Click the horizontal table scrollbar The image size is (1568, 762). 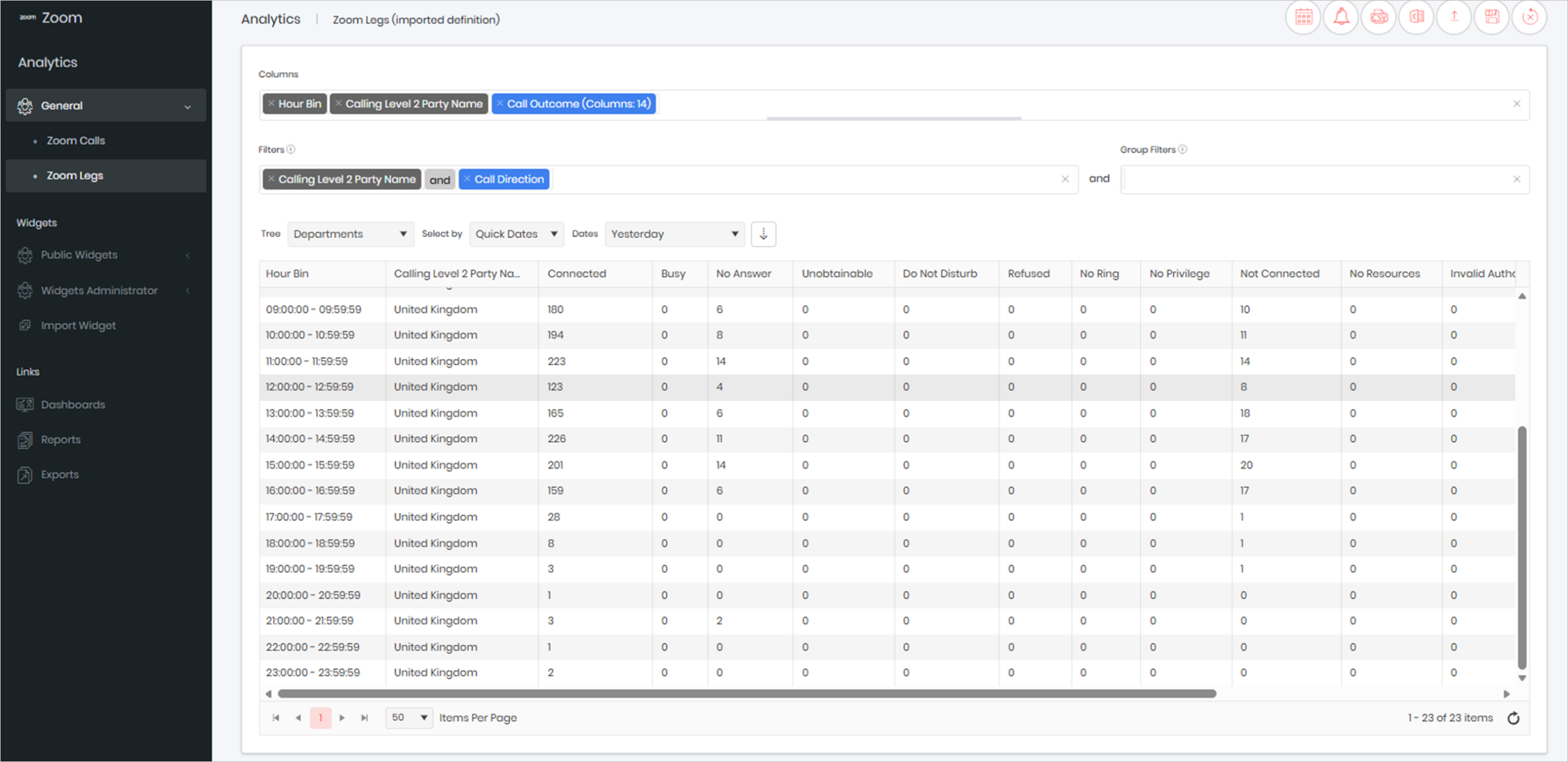pyautogui.click(x=747, y=693)
